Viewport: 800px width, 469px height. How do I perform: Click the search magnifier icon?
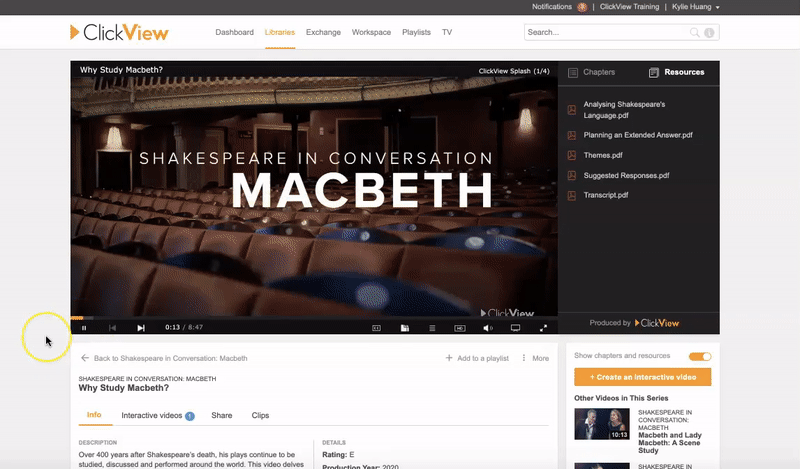coord(694,32)
